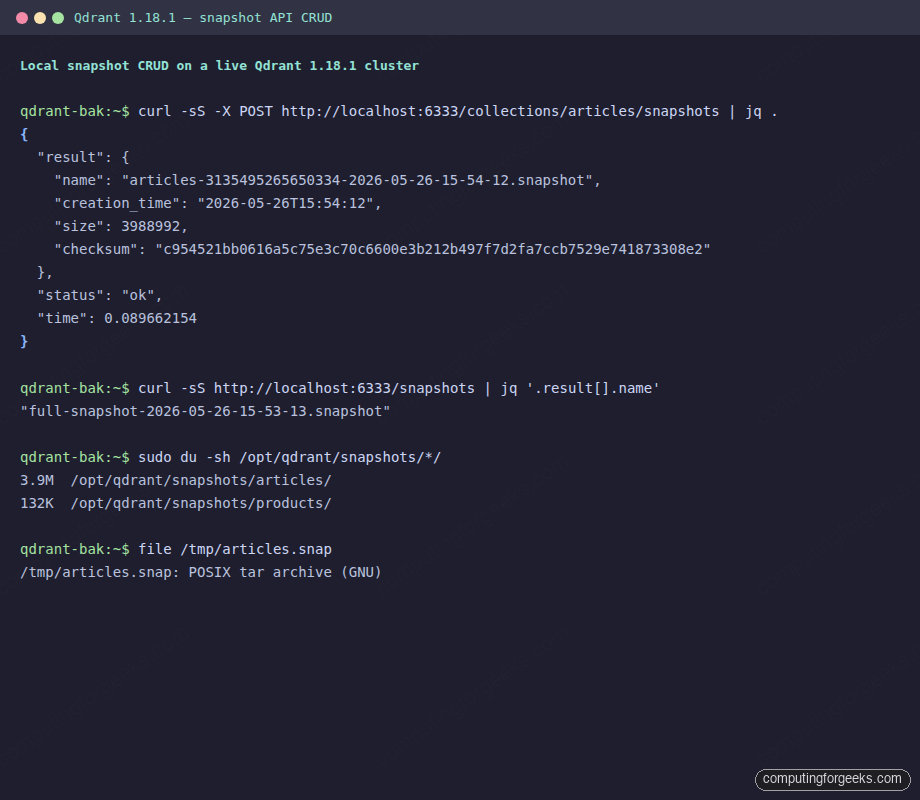Click the output 'full-snapshot-2026-05-26-15-53-13.snapshot'
This screenshot has width=920, height=800.
[x=205, y=411]
